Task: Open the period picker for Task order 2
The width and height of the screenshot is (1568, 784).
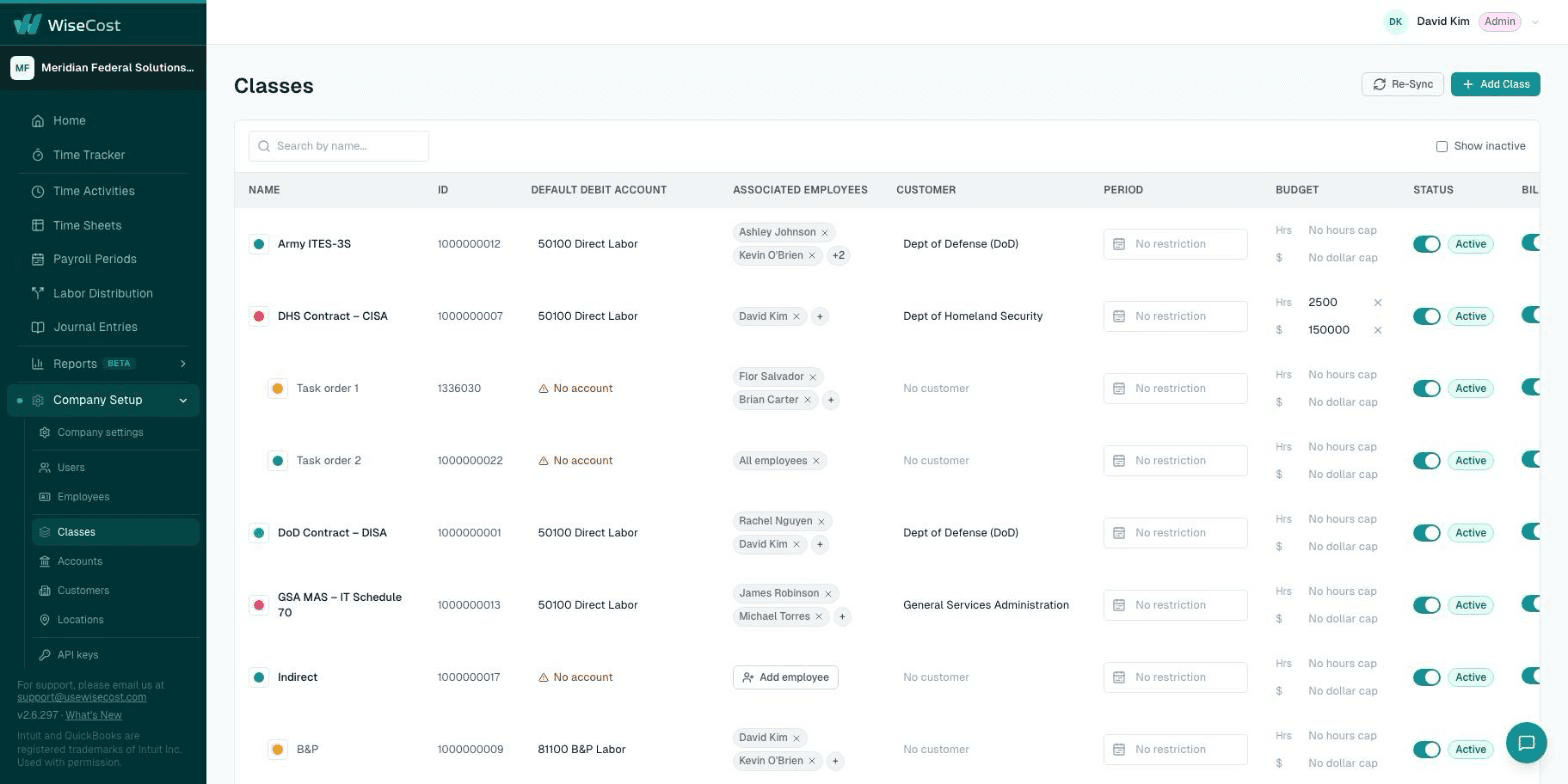Action: pos(1175,461)
